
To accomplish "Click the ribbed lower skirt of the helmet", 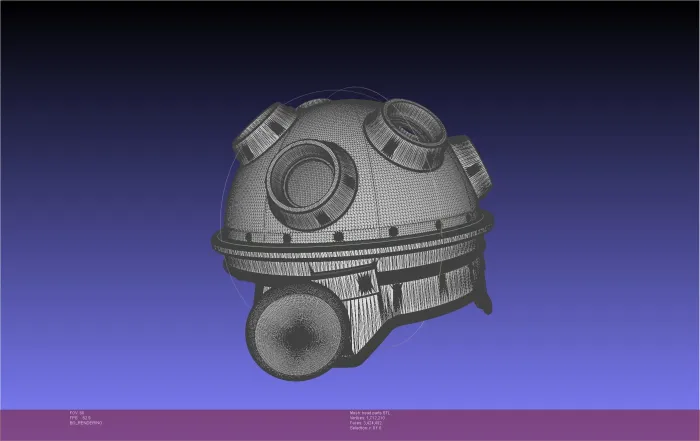I will [x=420, y=288].
